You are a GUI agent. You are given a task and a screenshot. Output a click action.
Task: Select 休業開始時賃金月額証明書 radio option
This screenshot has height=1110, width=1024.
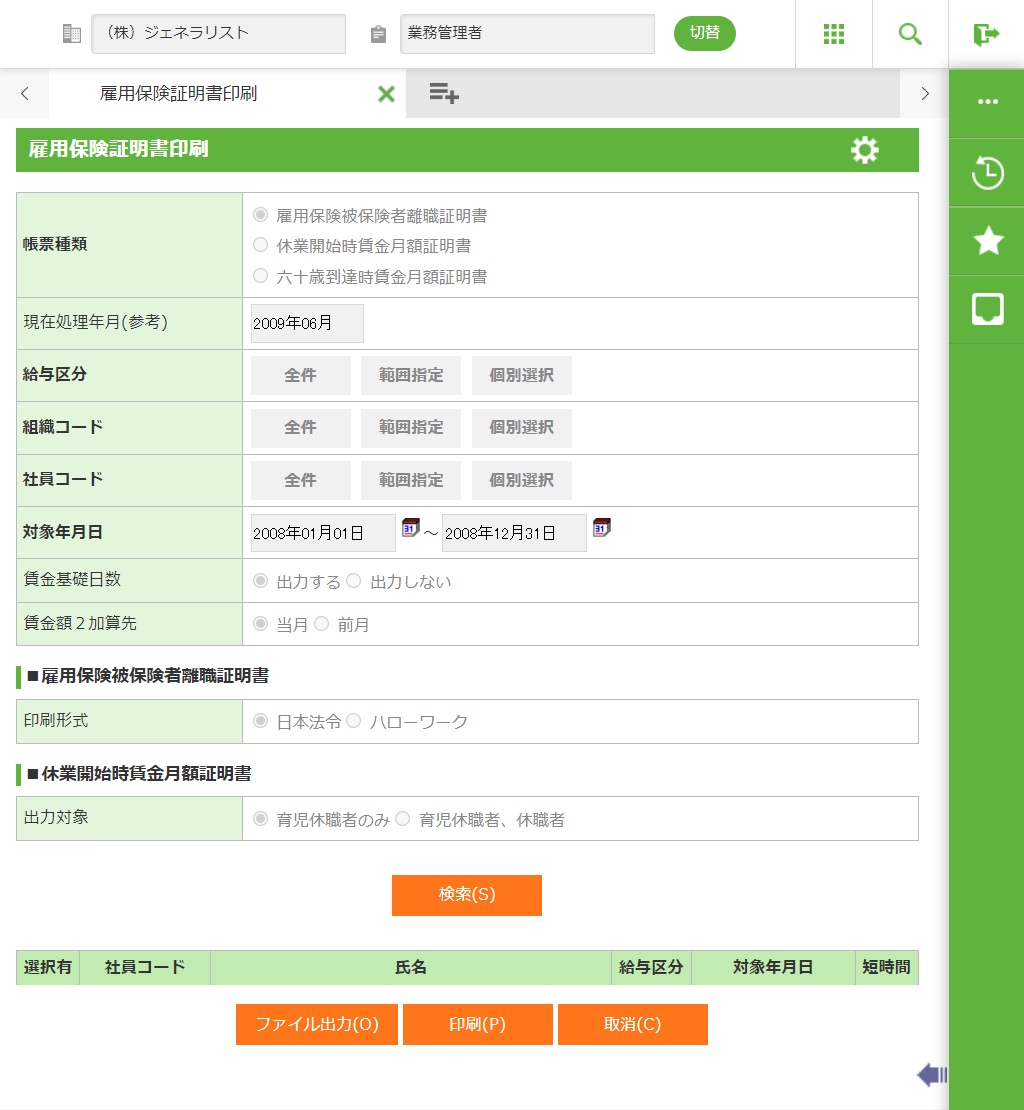pos(261,245)
